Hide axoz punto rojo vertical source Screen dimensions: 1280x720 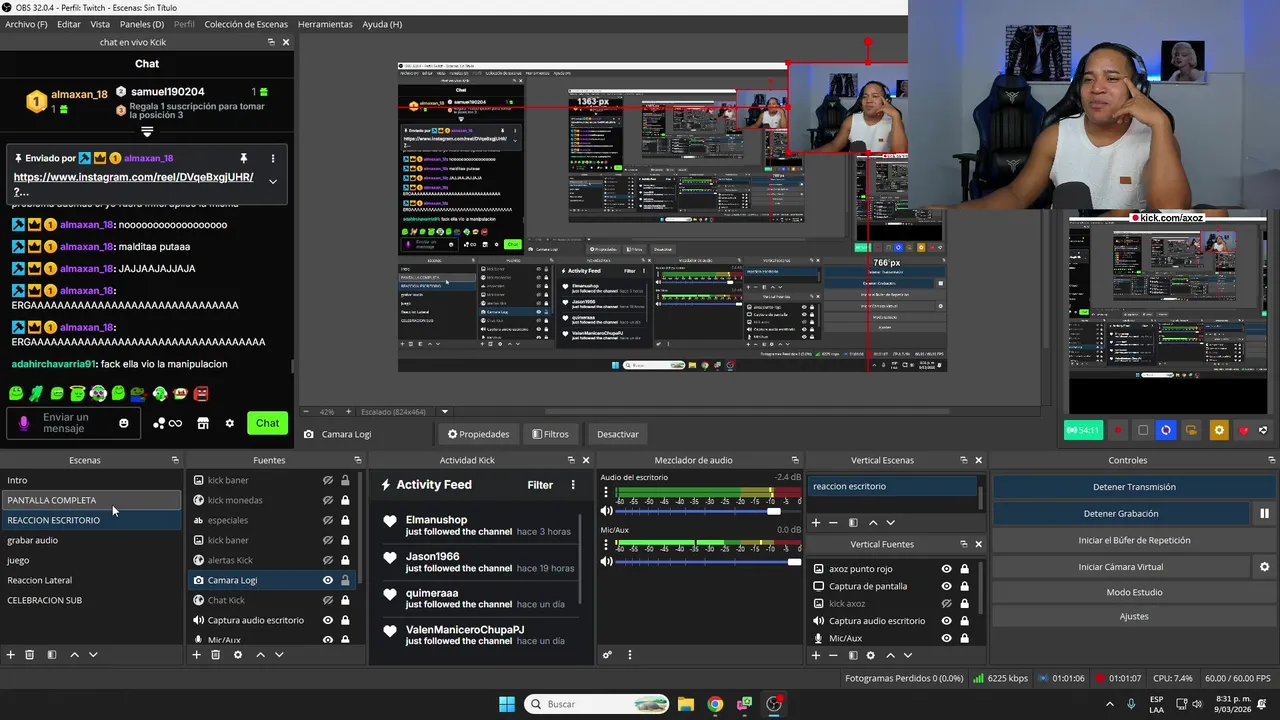pyautogui.click(x=946, y=569)
